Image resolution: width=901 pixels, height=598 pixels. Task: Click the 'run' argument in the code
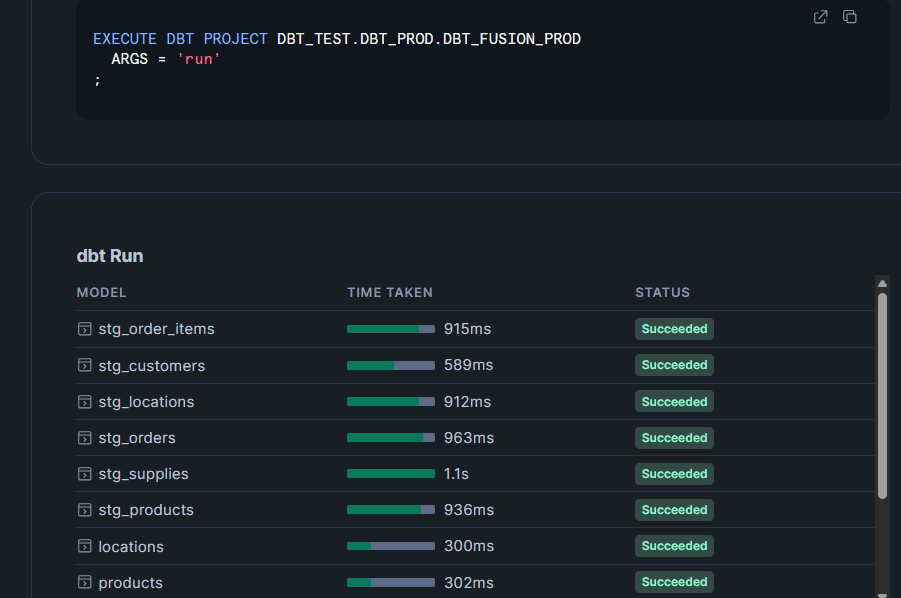click(x=199, y=59)
